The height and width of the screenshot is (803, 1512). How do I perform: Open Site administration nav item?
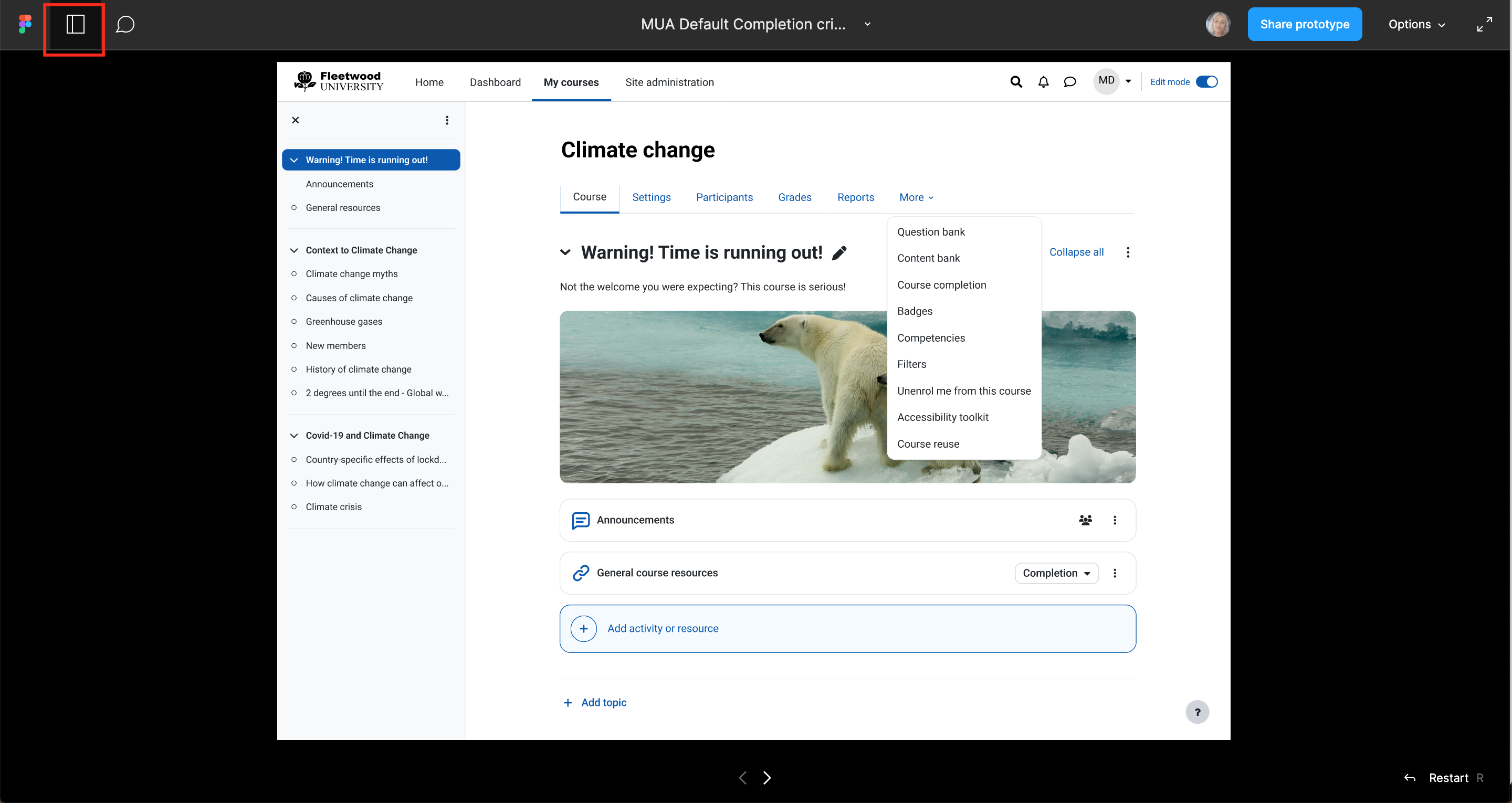669,82
